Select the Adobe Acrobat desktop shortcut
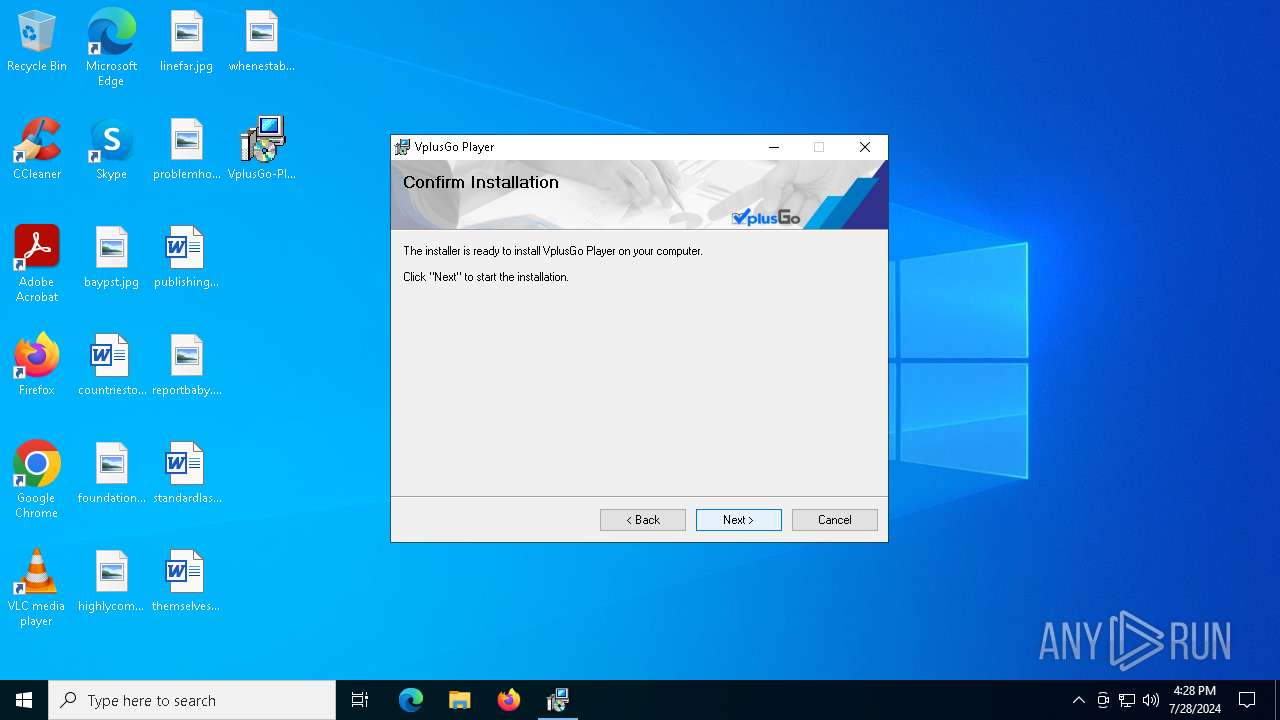The width and height of the screenshot is (1280, 720). pos(37,264)
